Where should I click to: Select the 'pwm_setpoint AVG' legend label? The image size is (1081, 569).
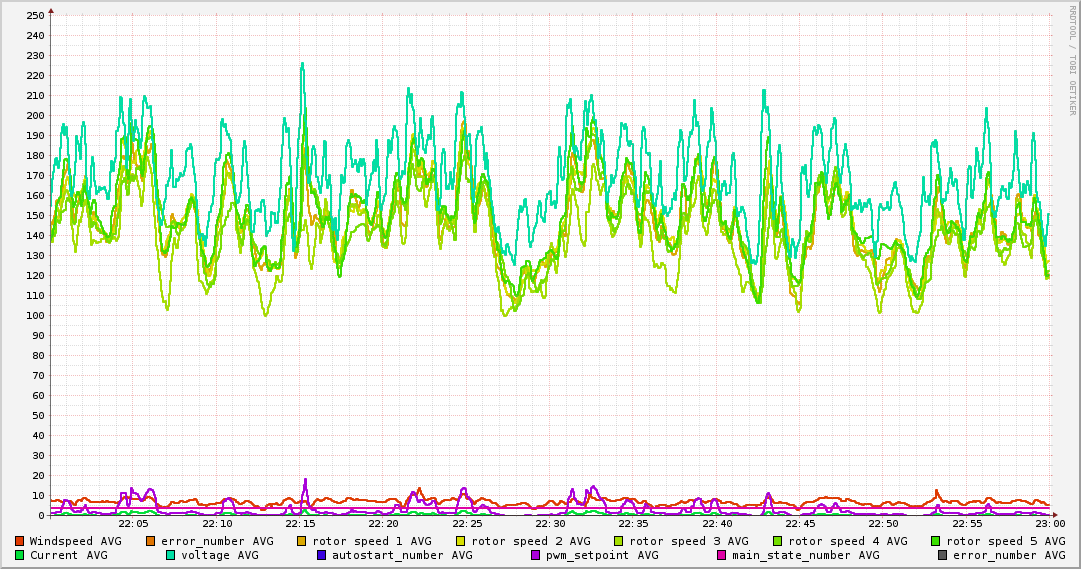[603, 555]
